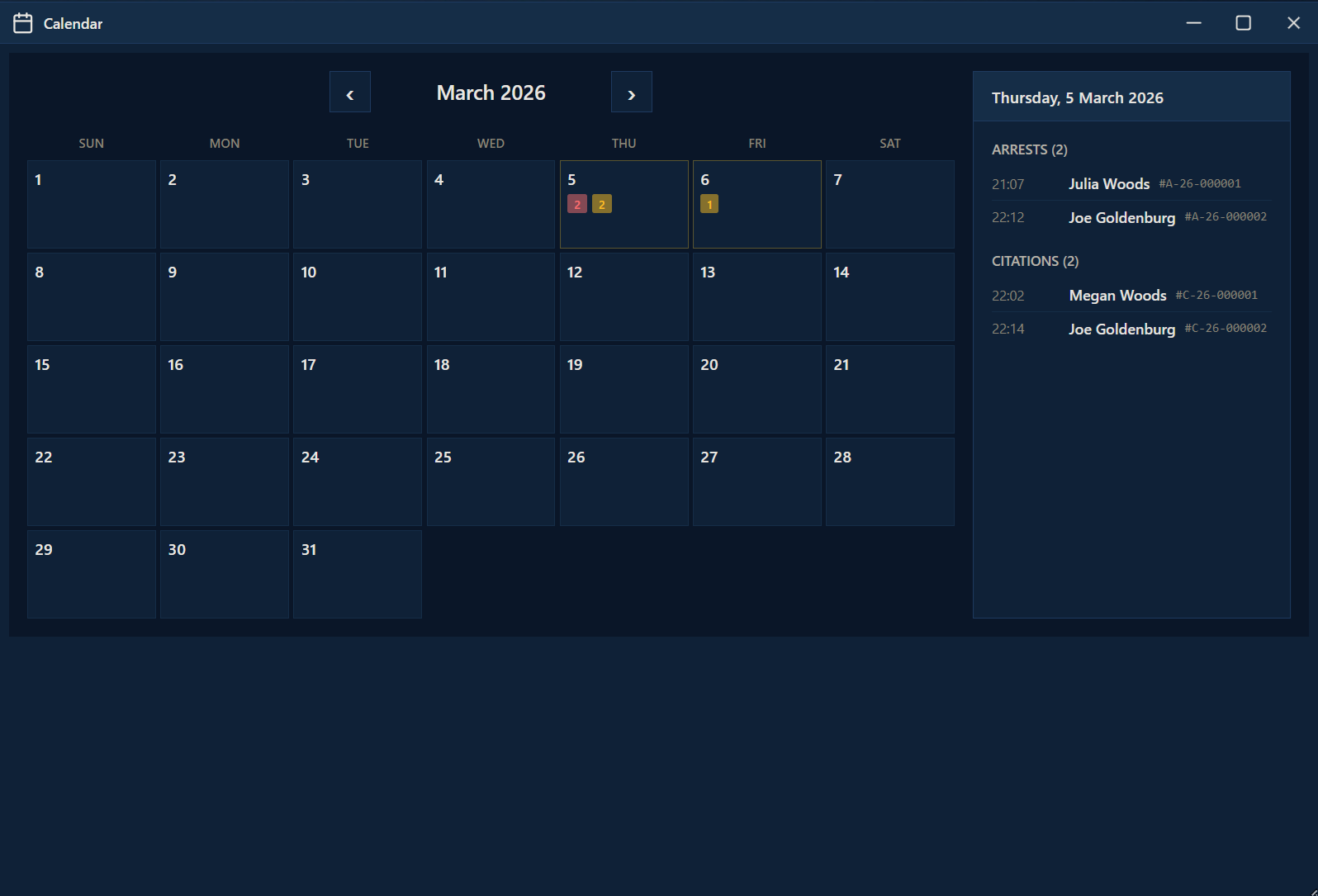Click the yellow citation badge on March 6
Viewport: 1318px width, 896px height.
709,204
